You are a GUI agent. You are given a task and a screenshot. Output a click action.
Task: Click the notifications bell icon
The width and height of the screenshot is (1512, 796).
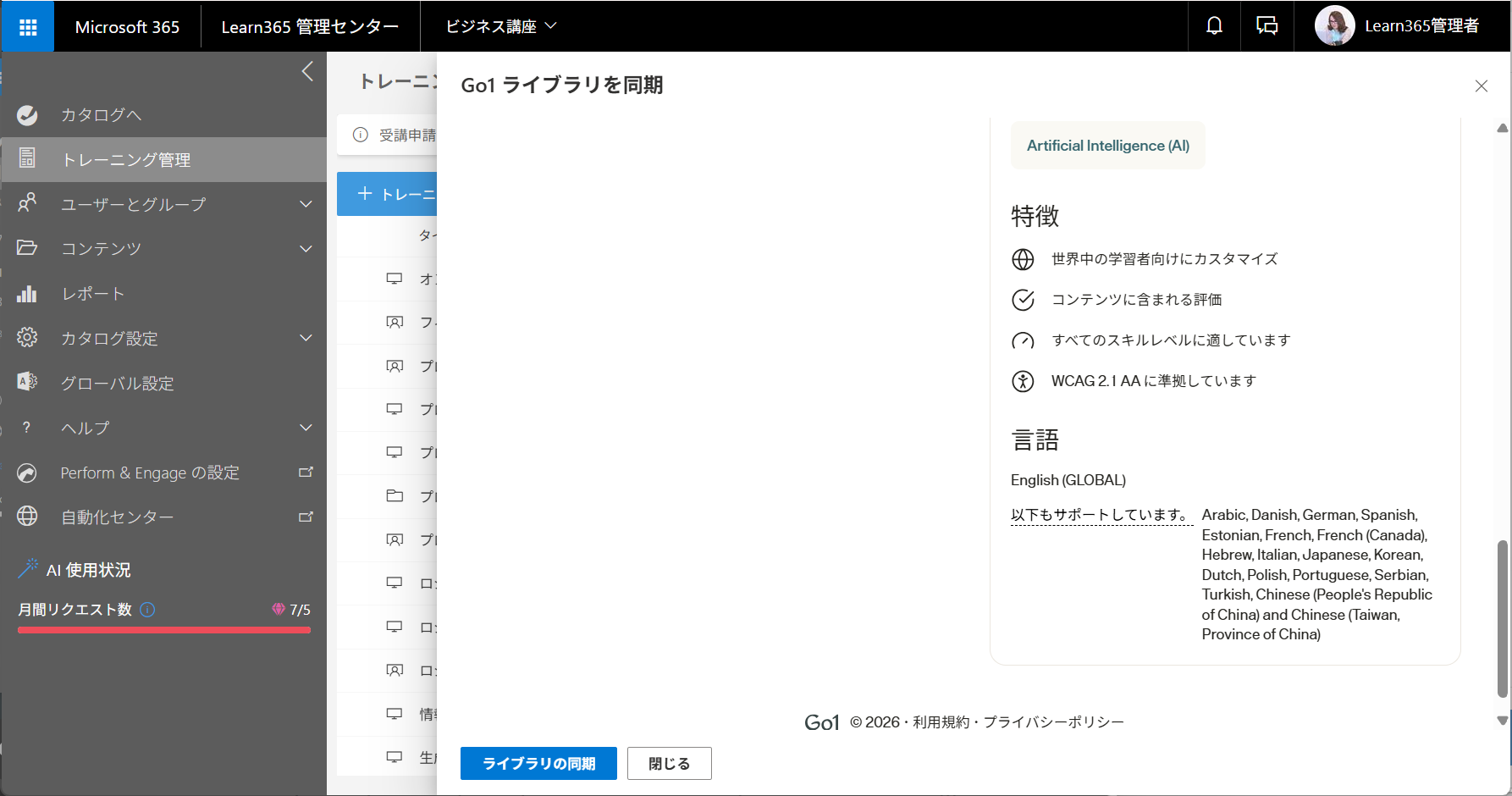(x=1214, y=26)
